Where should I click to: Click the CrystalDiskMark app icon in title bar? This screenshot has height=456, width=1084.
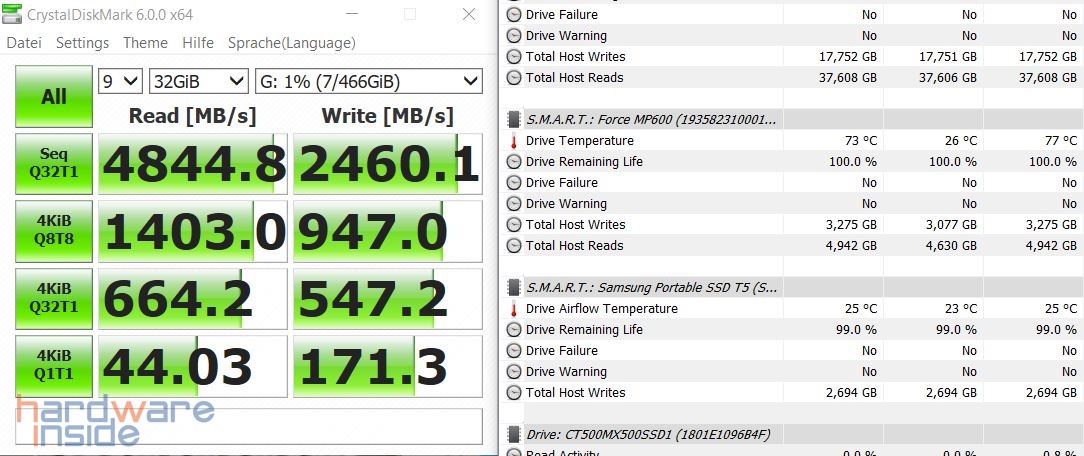click(13, 14)
